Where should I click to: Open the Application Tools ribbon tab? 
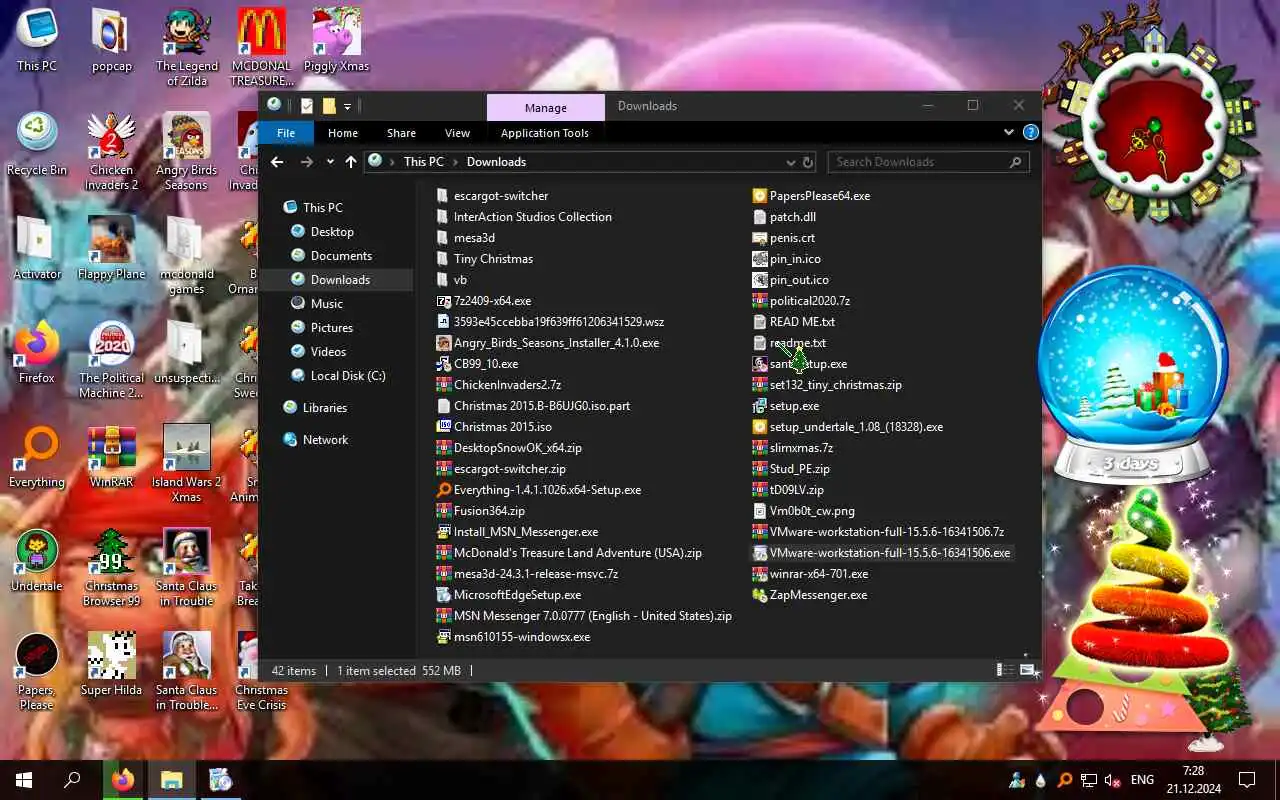pos(545,133)
